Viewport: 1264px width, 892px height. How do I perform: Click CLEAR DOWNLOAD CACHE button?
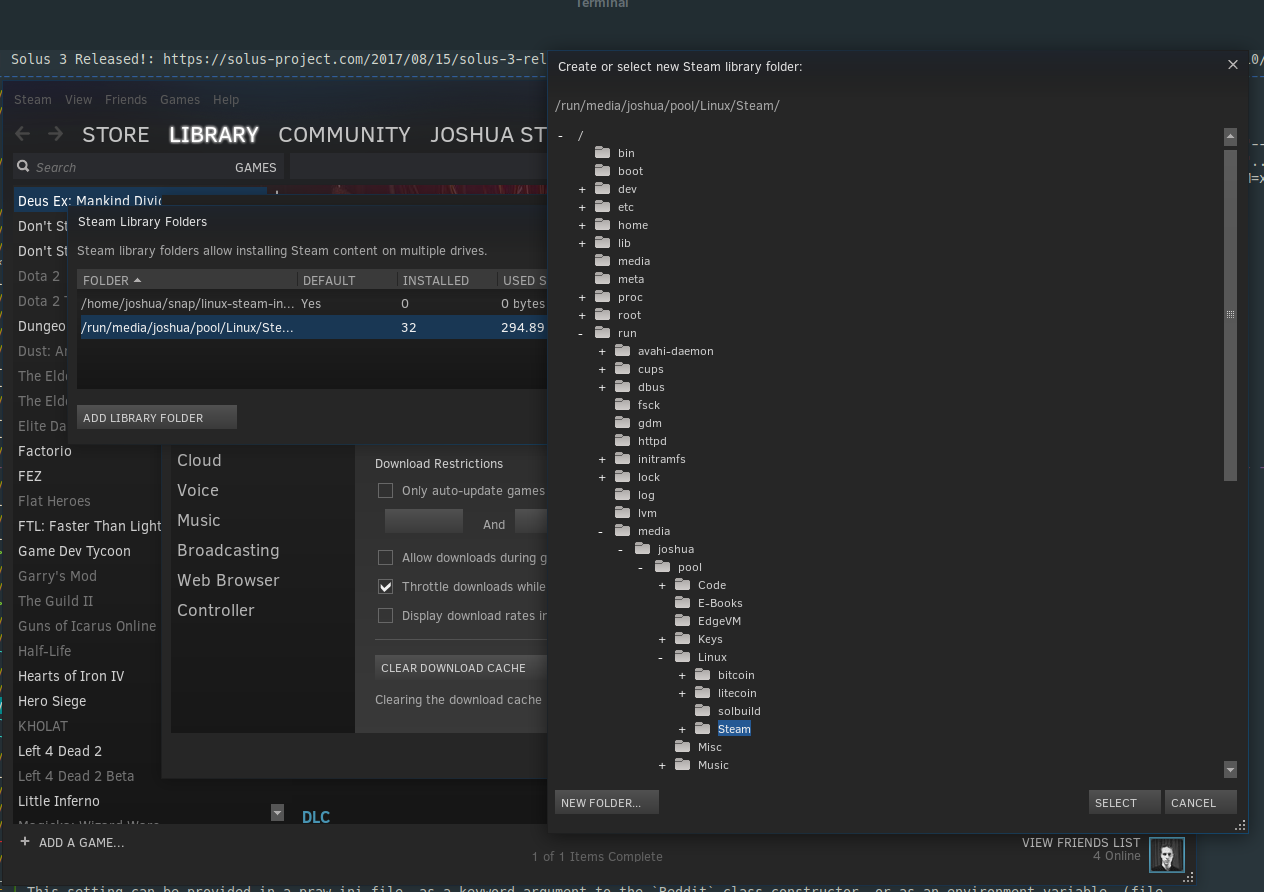[461, 667]
